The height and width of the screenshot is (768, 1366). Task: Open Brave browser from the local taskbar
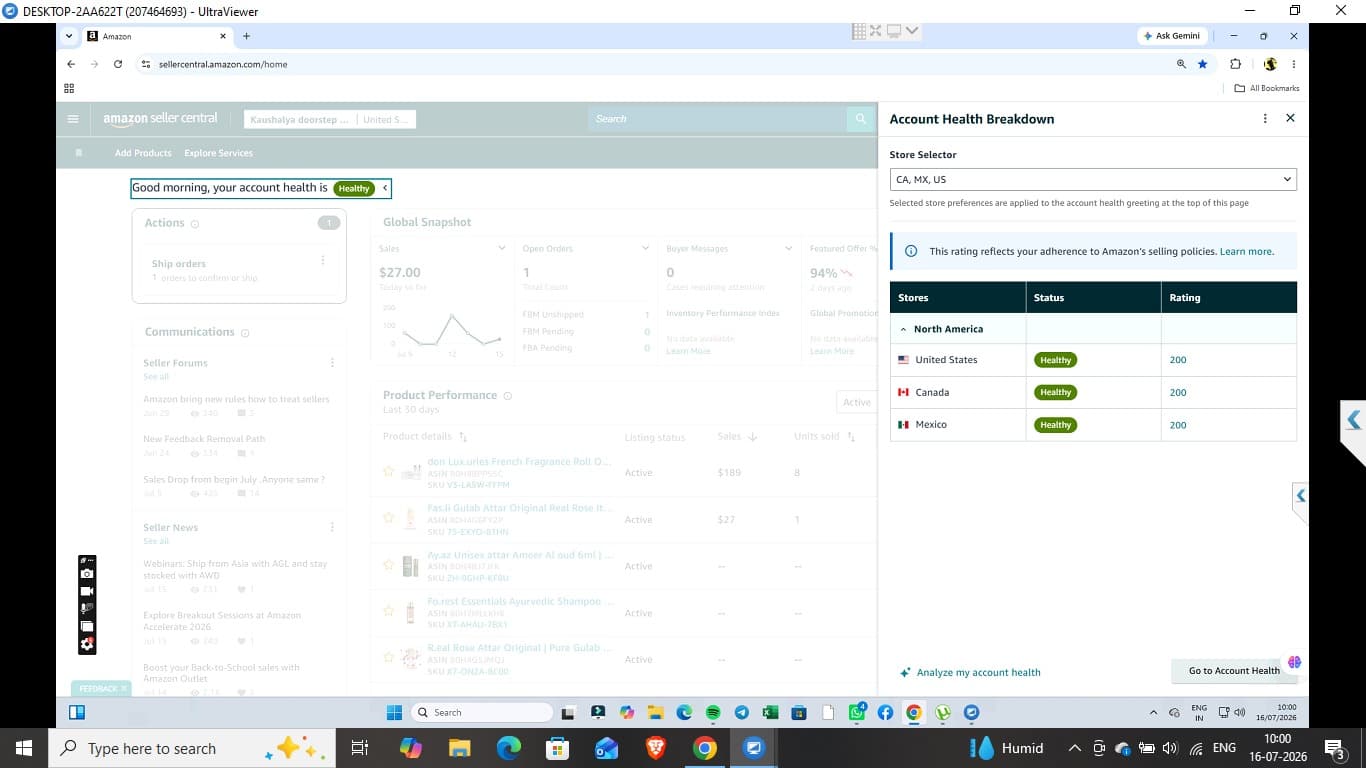tap(656, 748)
